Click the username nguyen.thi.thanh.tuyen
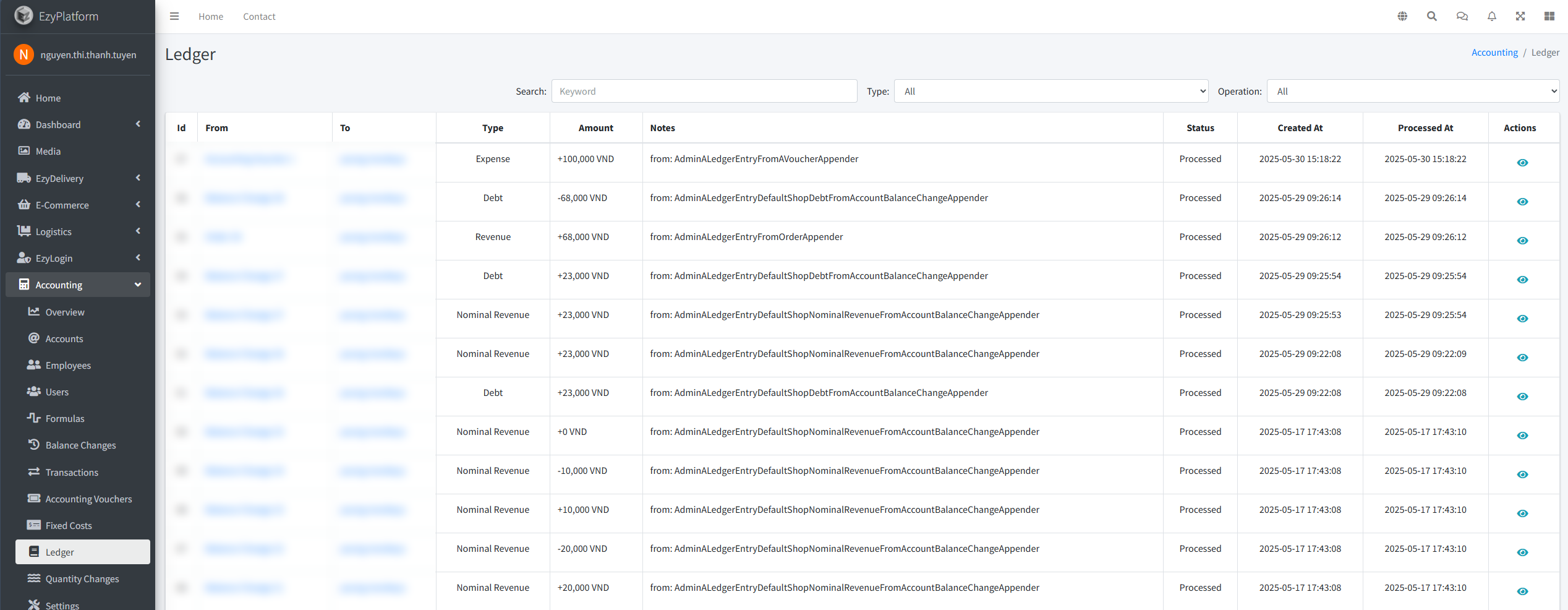This screenshot has width=1568, height=610. click(88, 54)
